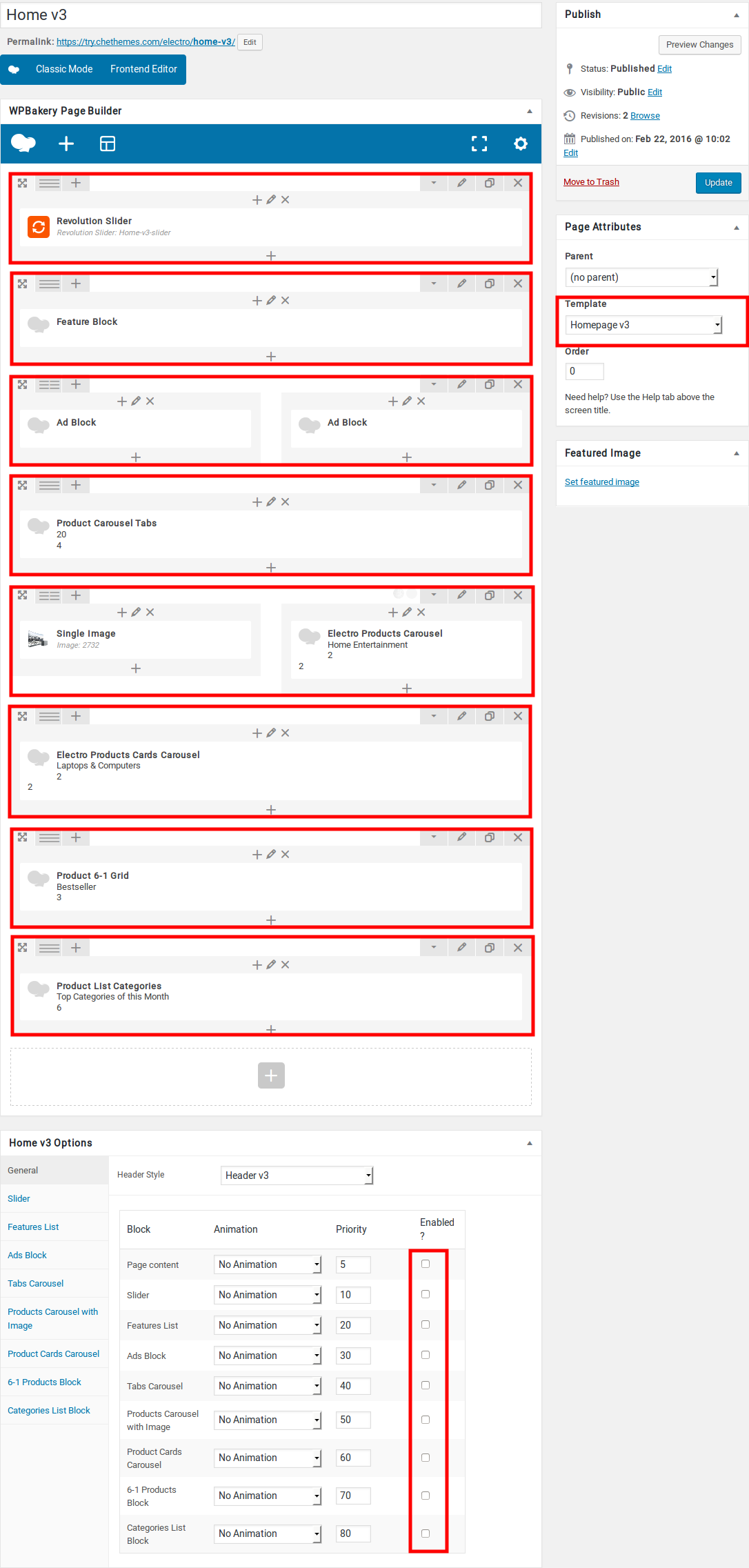Open the Template dropdown showing Homepage v3
The width and height of the screenshot is (749, 1568).
pos(643,325)
